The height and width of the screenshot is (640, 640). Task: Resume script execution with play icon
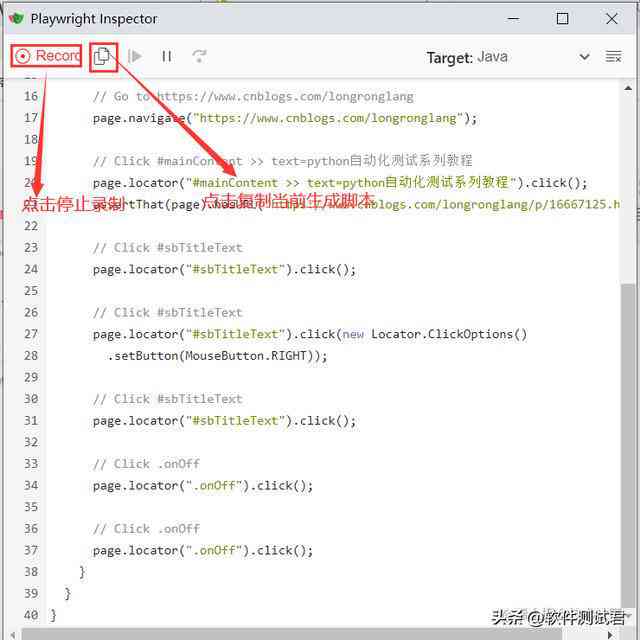(x=135, y=56)
